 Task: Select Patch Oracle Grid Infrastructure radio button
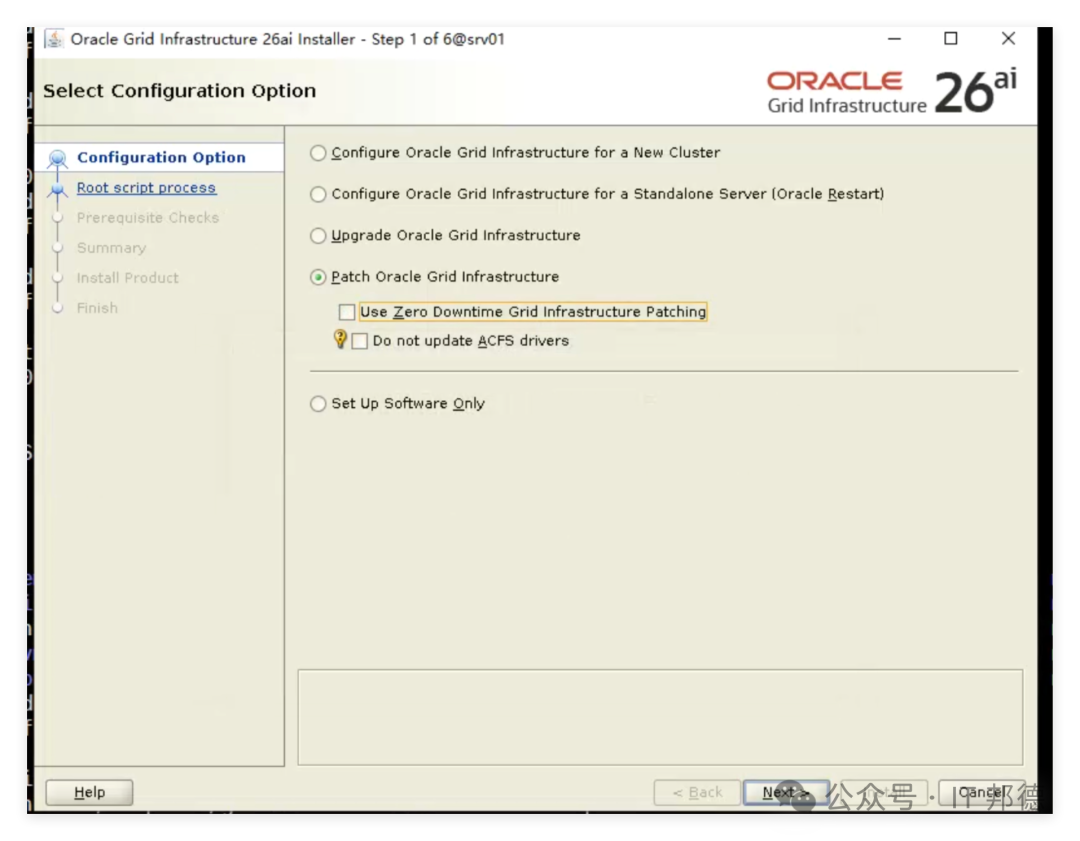pyautogui.click(x=318, y=277)
